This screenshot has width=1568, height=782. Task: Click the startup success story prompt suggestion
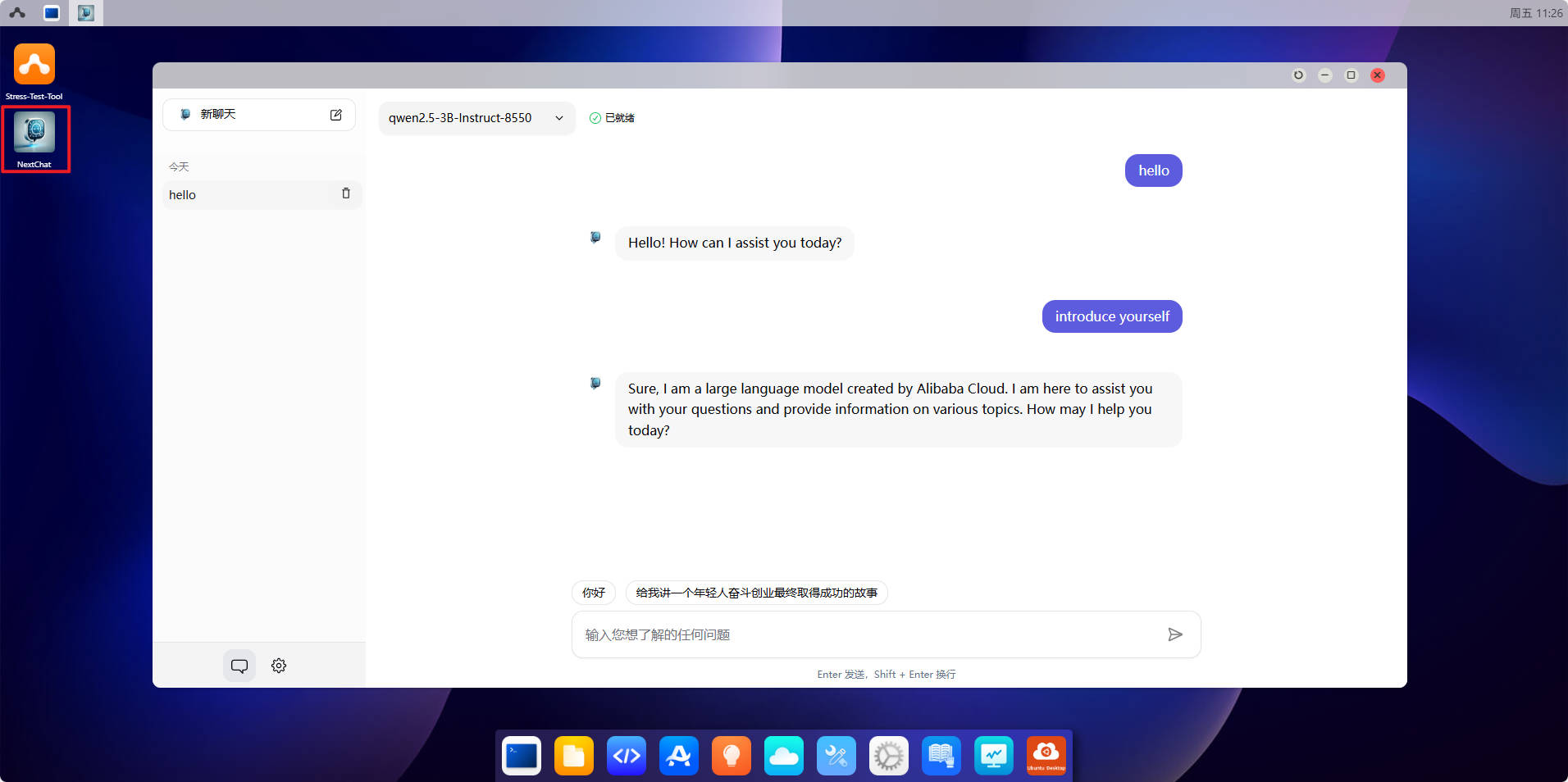756,593
